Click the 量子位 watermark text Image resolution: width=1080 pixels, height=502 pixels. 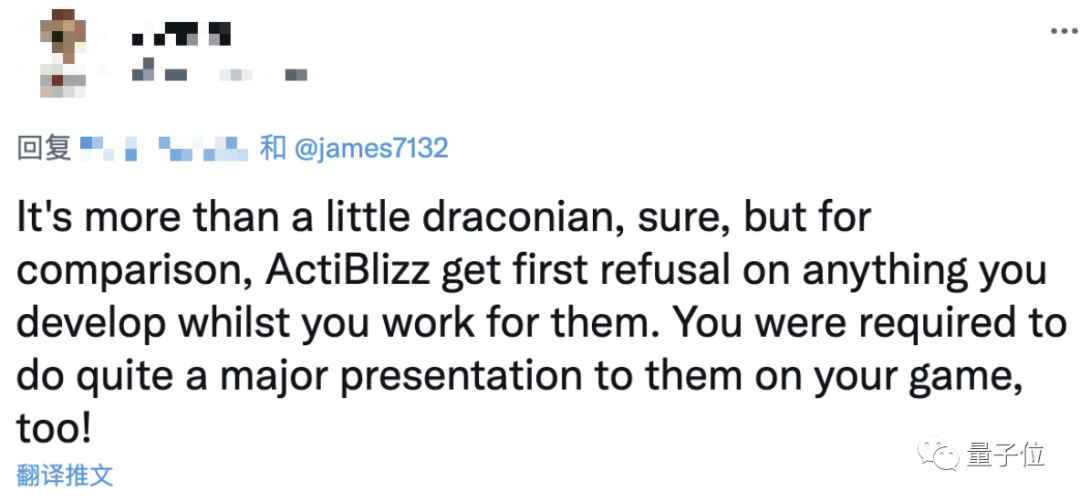1005,456
